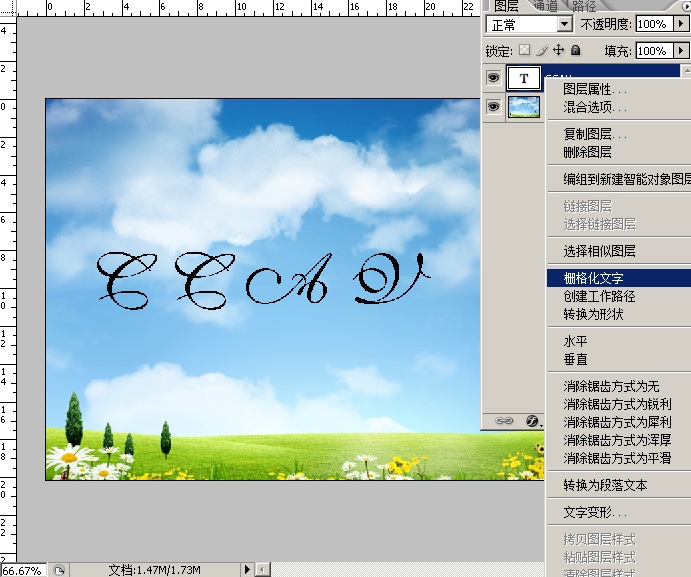Viewport: 691px width, 577px height.
Task: Hide the sky image layer eye icon
Action: [x=493, y=107]
